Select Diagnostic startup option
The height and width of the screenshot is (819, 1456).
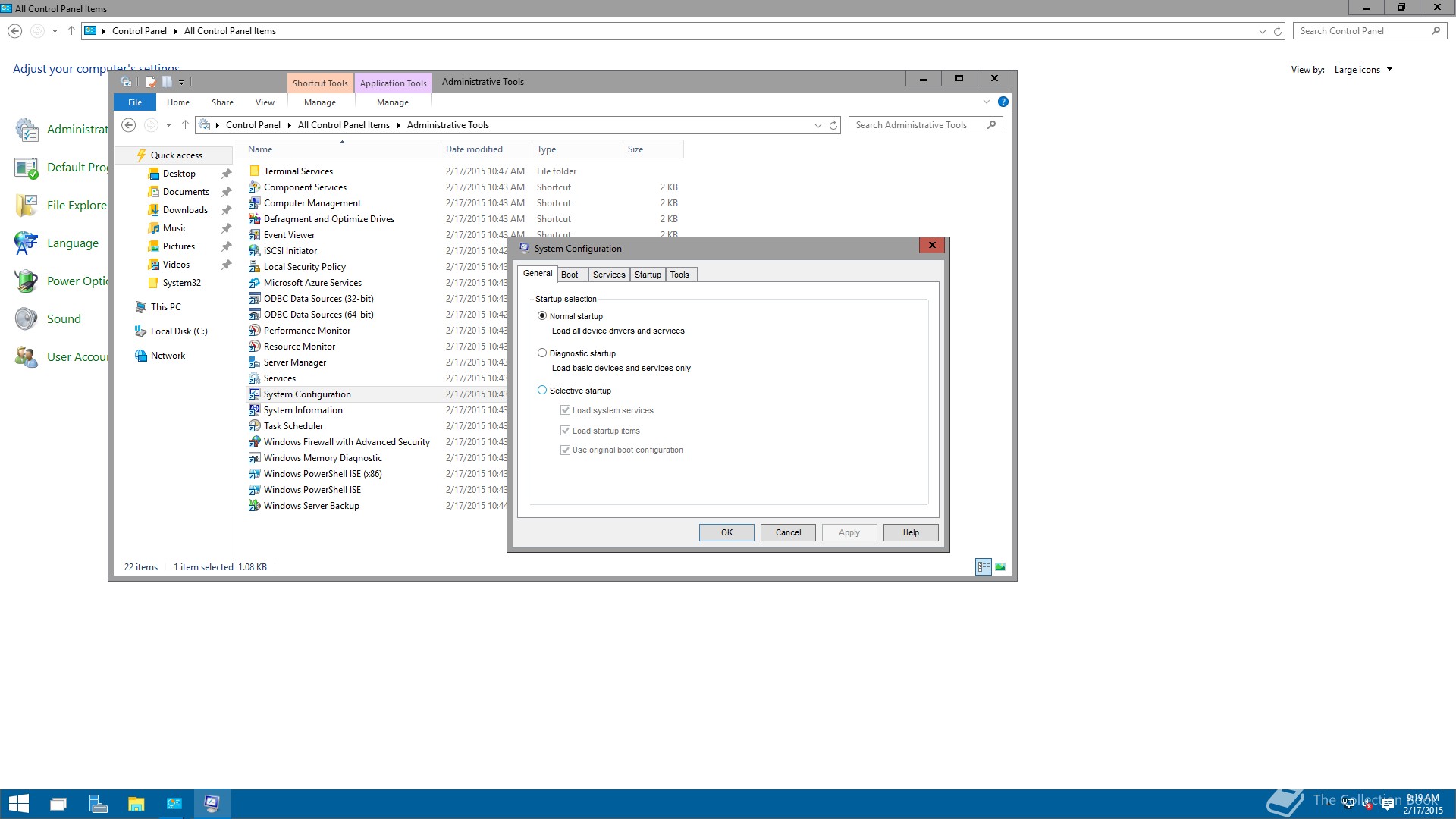[x=542, y=353]
